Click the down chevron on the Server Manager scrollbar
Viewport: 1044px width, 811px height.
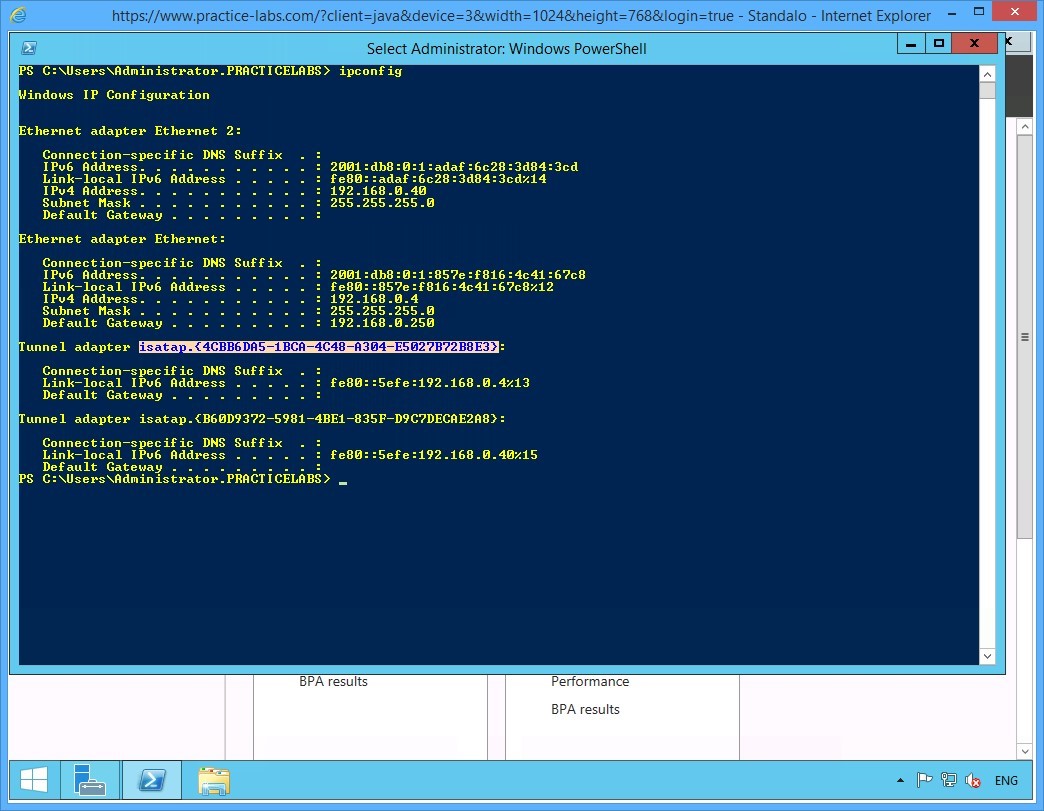(1025, 751)
